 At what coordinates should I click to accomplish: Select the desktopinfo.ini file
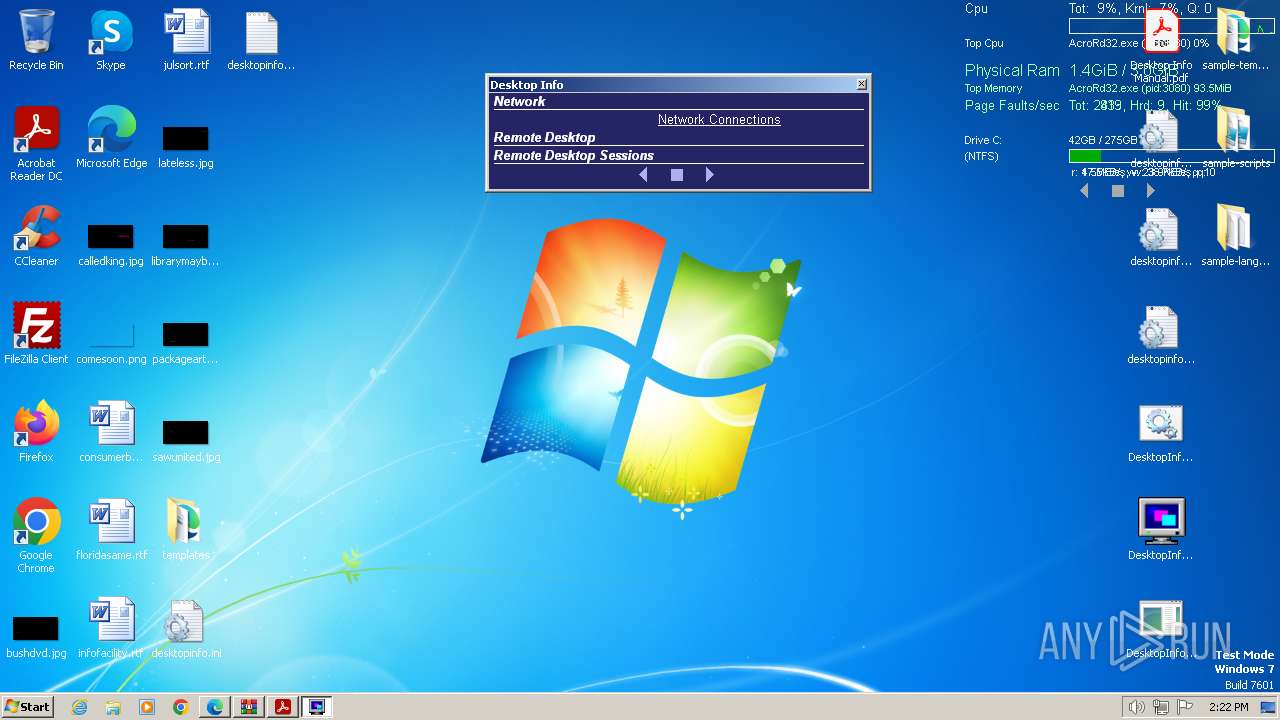(x=186, y=628)
